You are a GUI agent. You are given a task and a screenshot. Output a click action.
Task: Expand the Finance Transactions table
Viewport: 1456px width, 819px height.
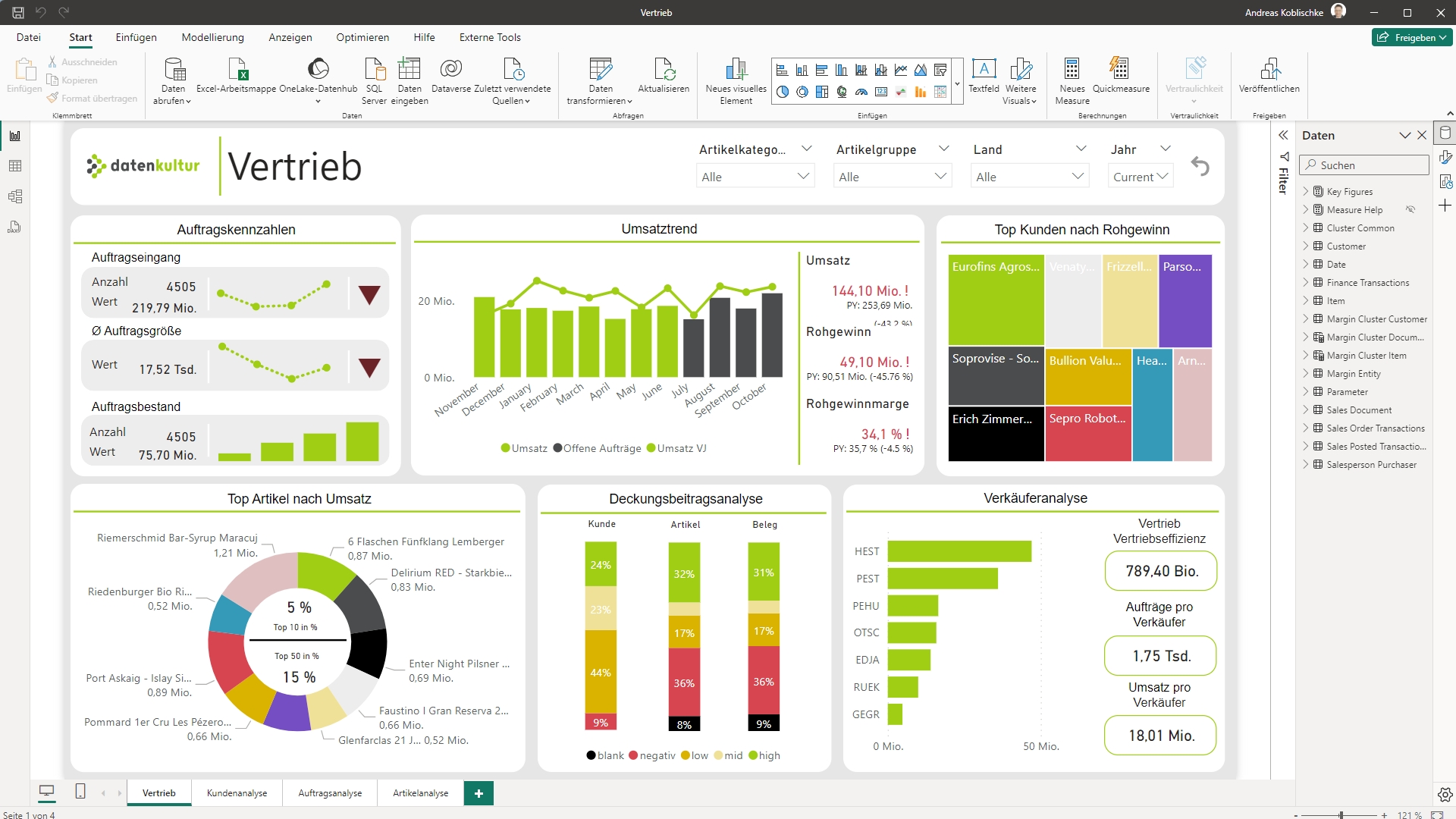coord(1305,282)
